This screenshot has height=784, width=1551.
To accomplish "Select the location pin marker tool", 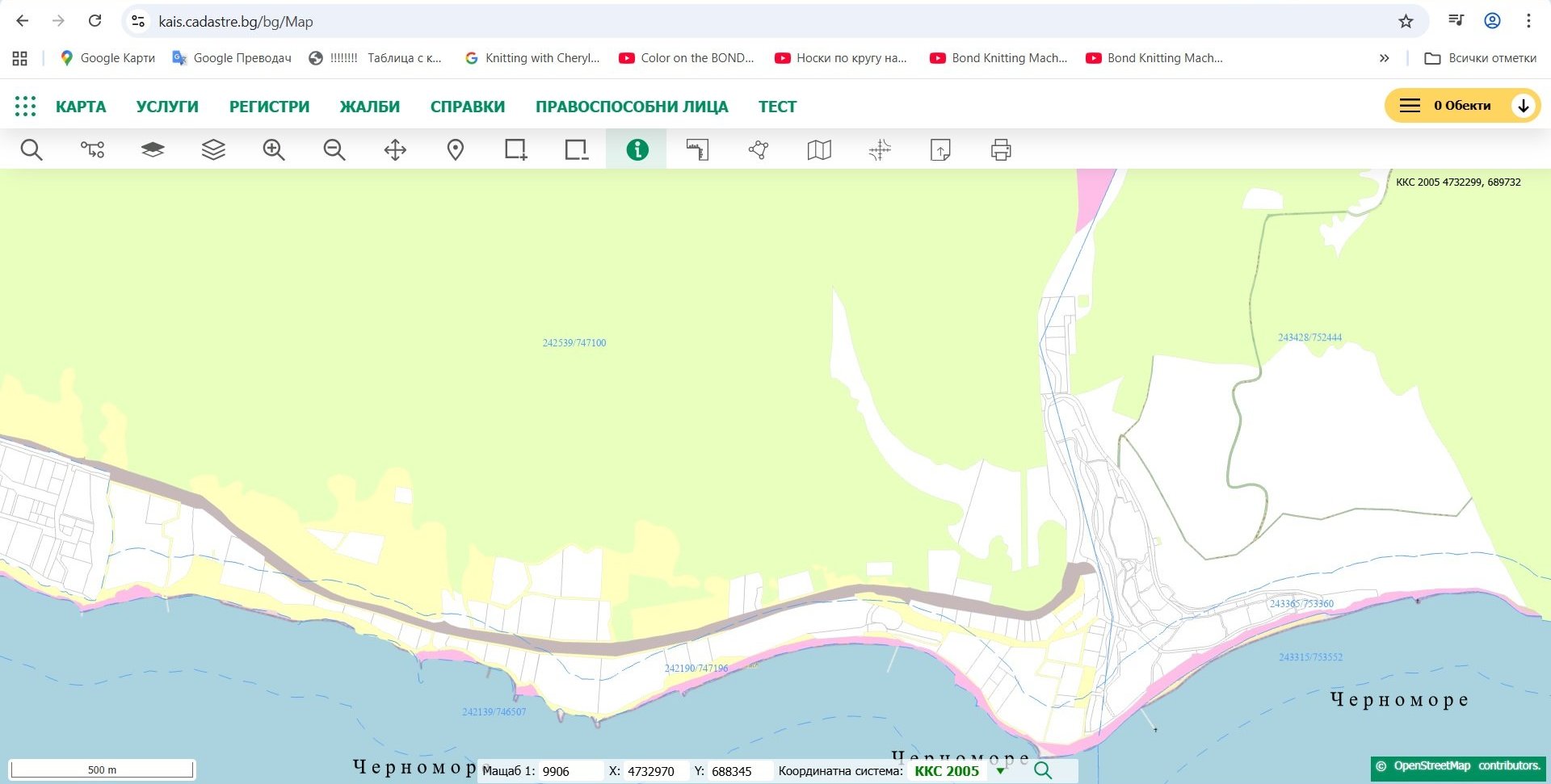I will (x=456, y=150).
